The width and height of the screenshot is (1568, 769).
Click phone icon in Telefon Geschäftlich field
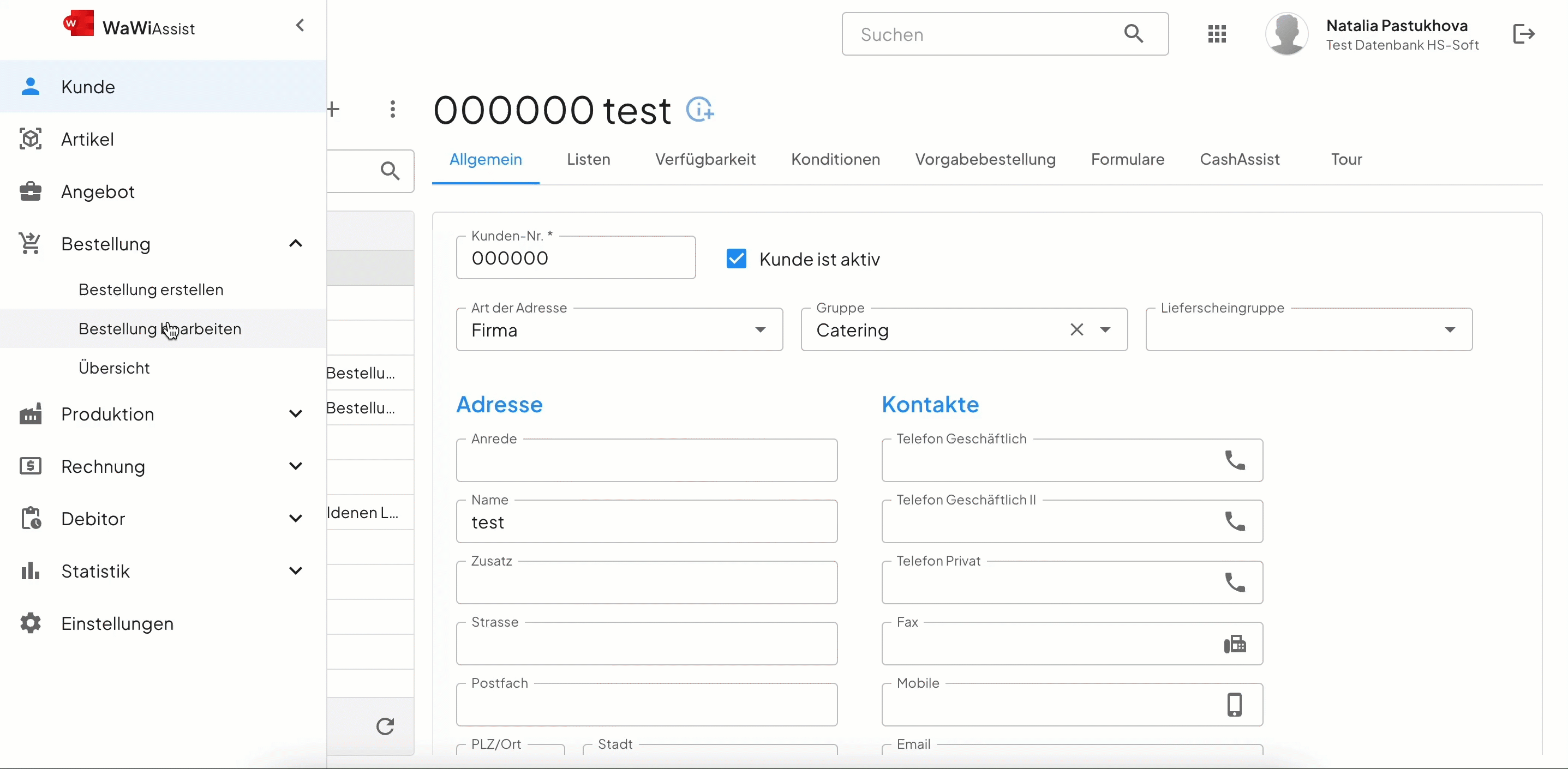point(1235,460)
